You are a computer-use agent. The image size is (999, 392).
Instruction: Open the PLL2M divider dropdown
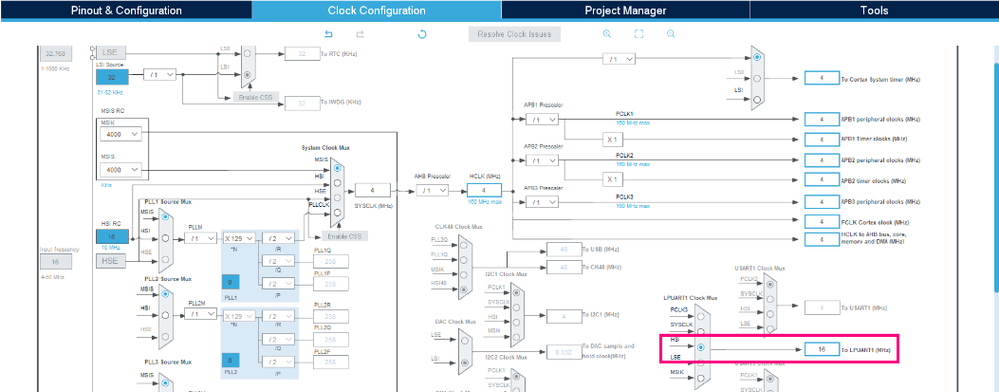201,314
